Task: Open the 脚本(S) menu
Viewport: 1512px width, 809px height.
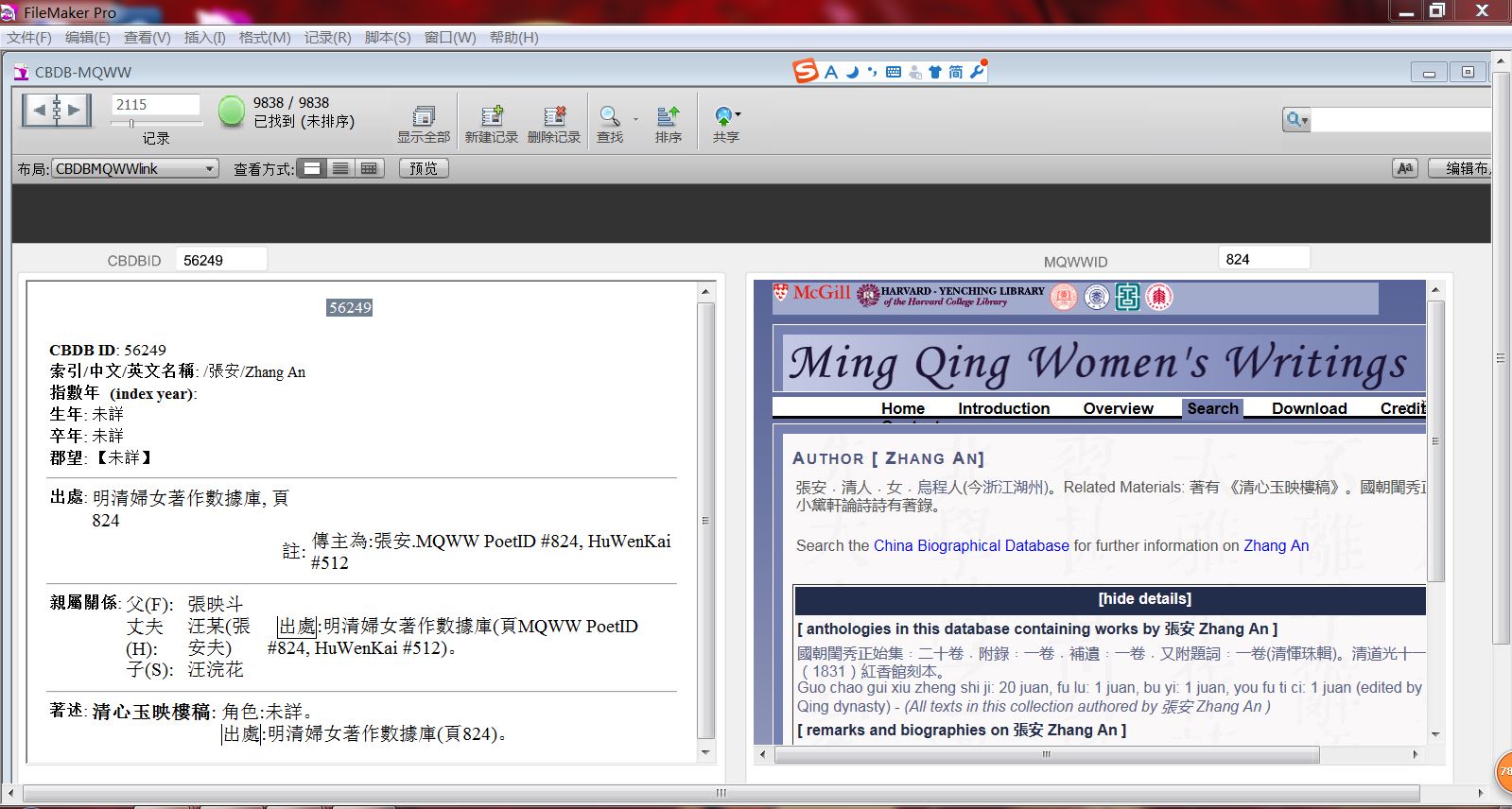Action: [388, 38]
